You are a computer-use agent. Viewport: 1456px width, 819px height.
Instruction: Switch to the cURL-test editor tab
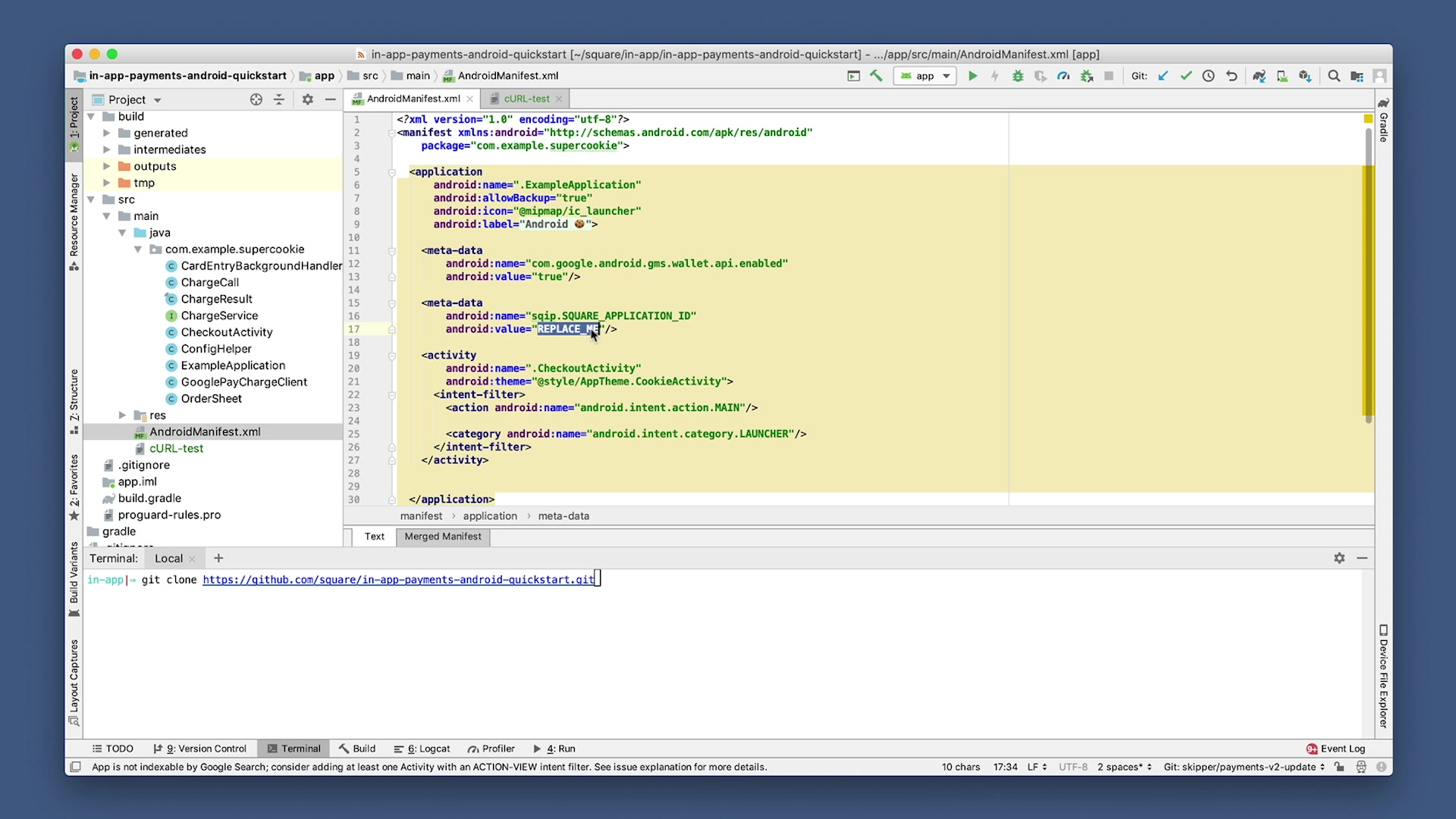[526, 99]
